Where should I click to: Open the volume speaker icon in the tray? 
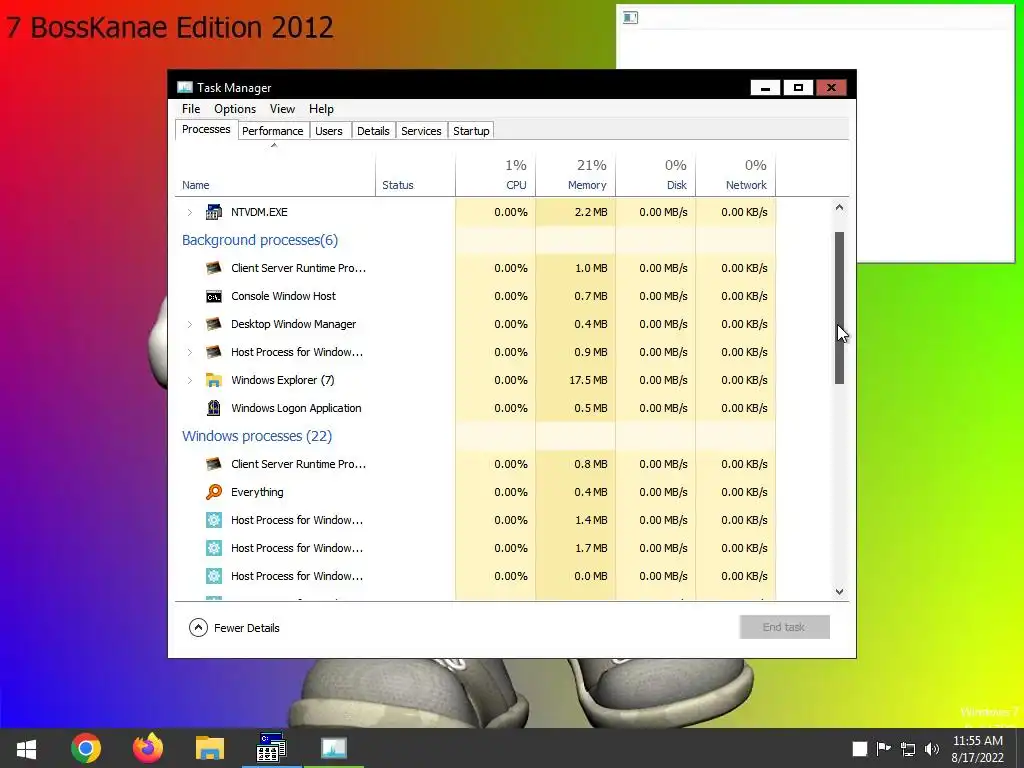point(932,749)
